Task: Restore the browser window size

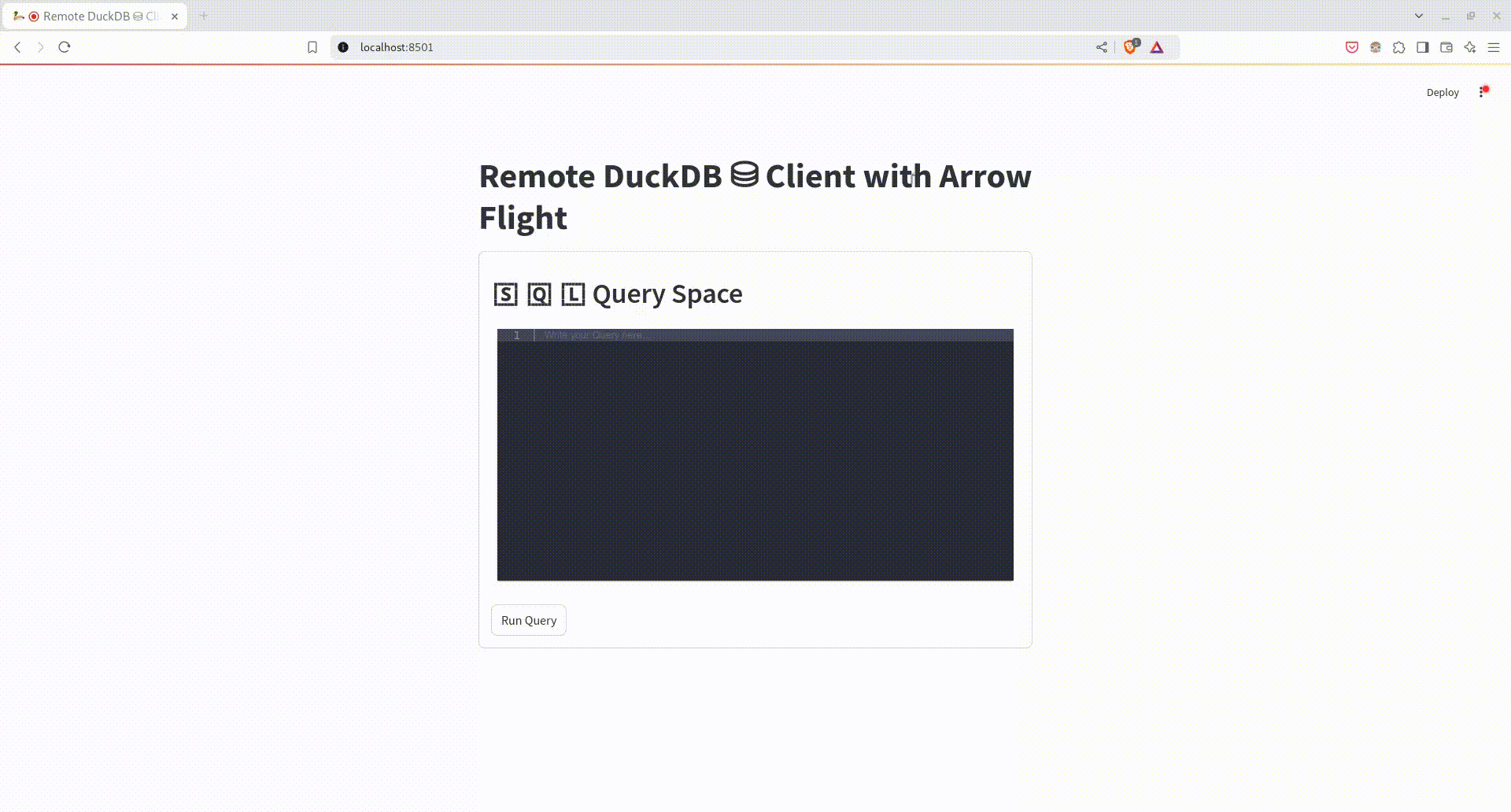Action: 1471,16
